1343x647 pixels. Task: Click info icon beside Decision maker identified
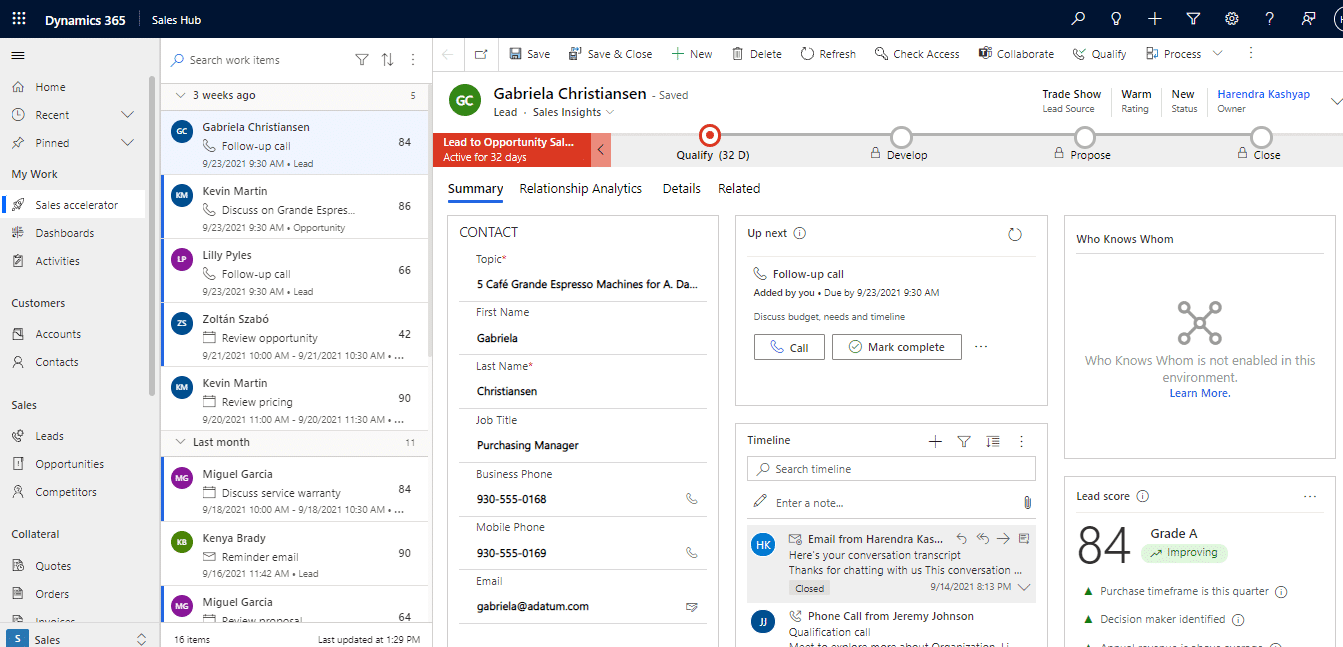1238,620
